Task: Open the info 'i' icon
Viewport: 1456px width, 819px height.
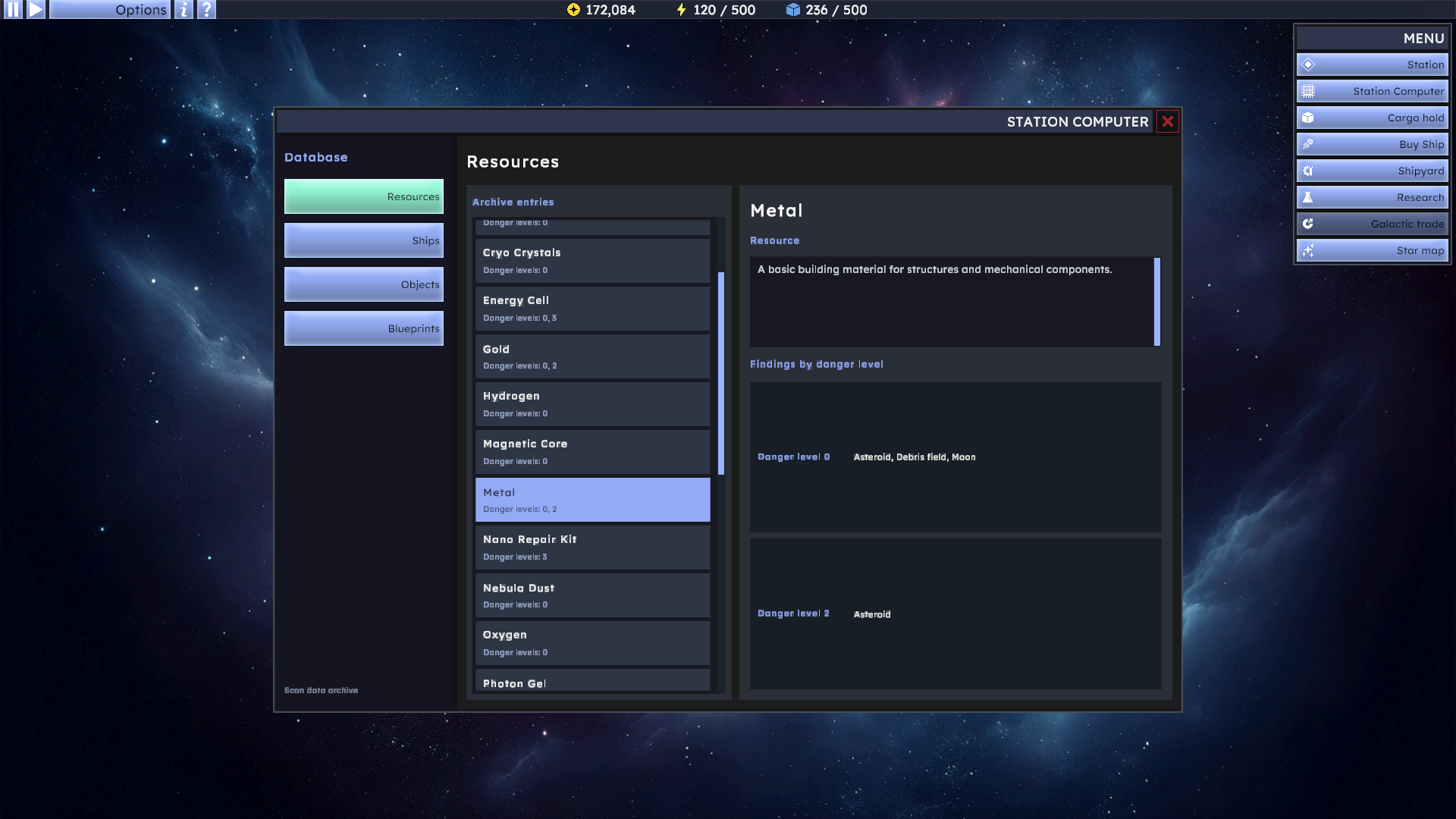Action: [x=184, y=10]
